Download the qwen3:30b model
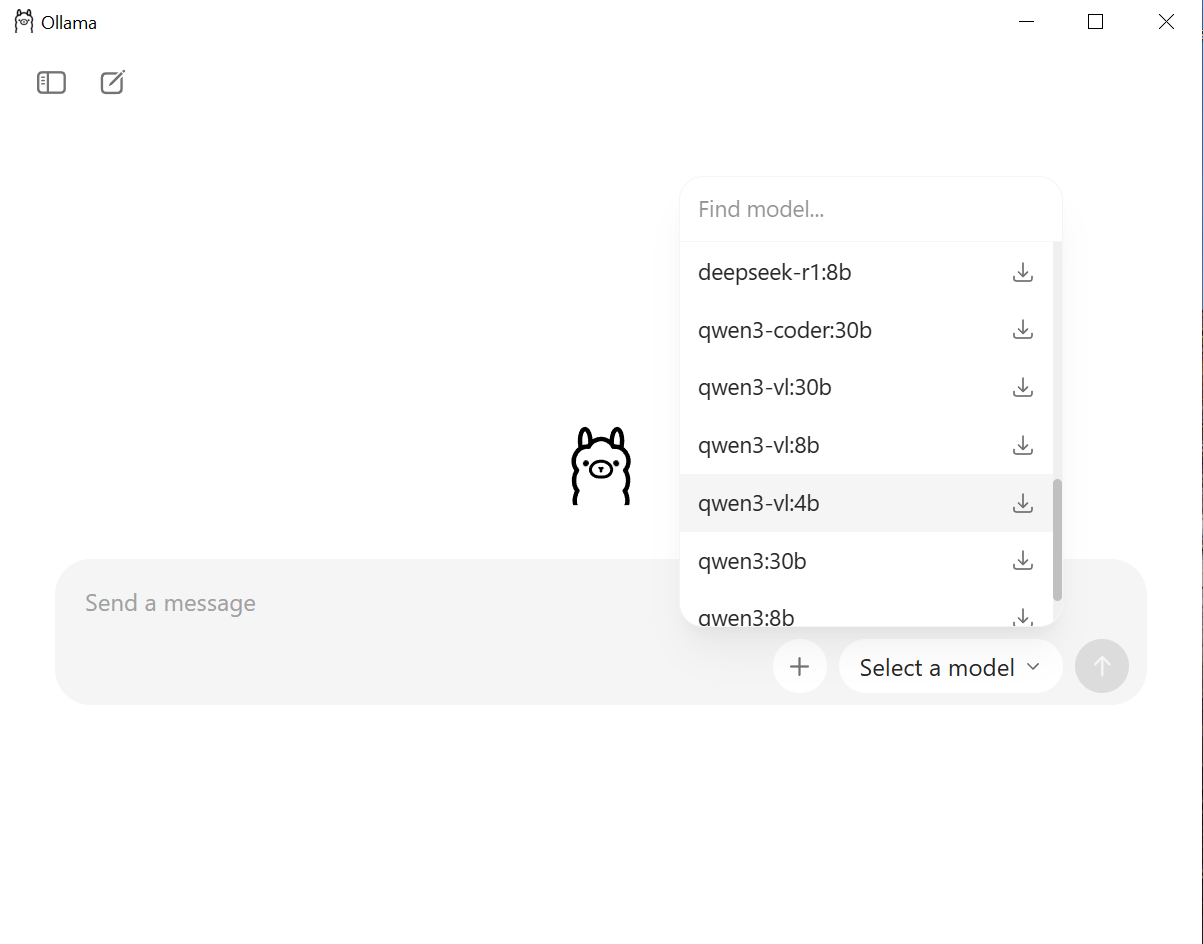 coord(1022,561)
